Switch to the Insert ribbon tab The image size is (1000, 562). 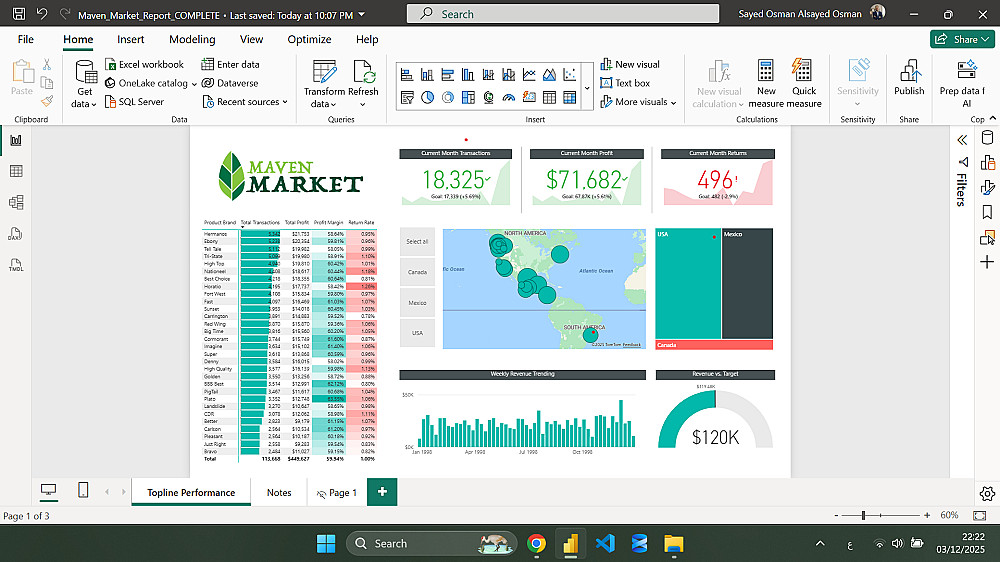(x=131, y=39)
